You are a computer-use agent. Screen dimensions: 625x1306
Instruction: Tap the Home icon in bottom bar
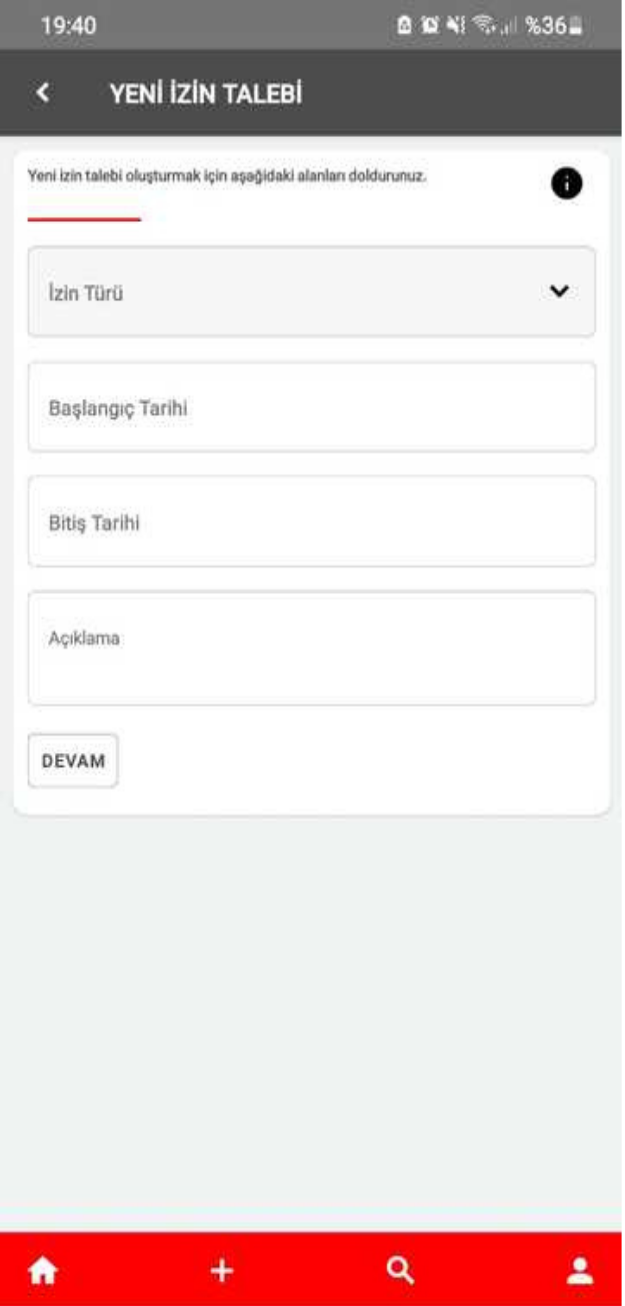[43, 1271]
